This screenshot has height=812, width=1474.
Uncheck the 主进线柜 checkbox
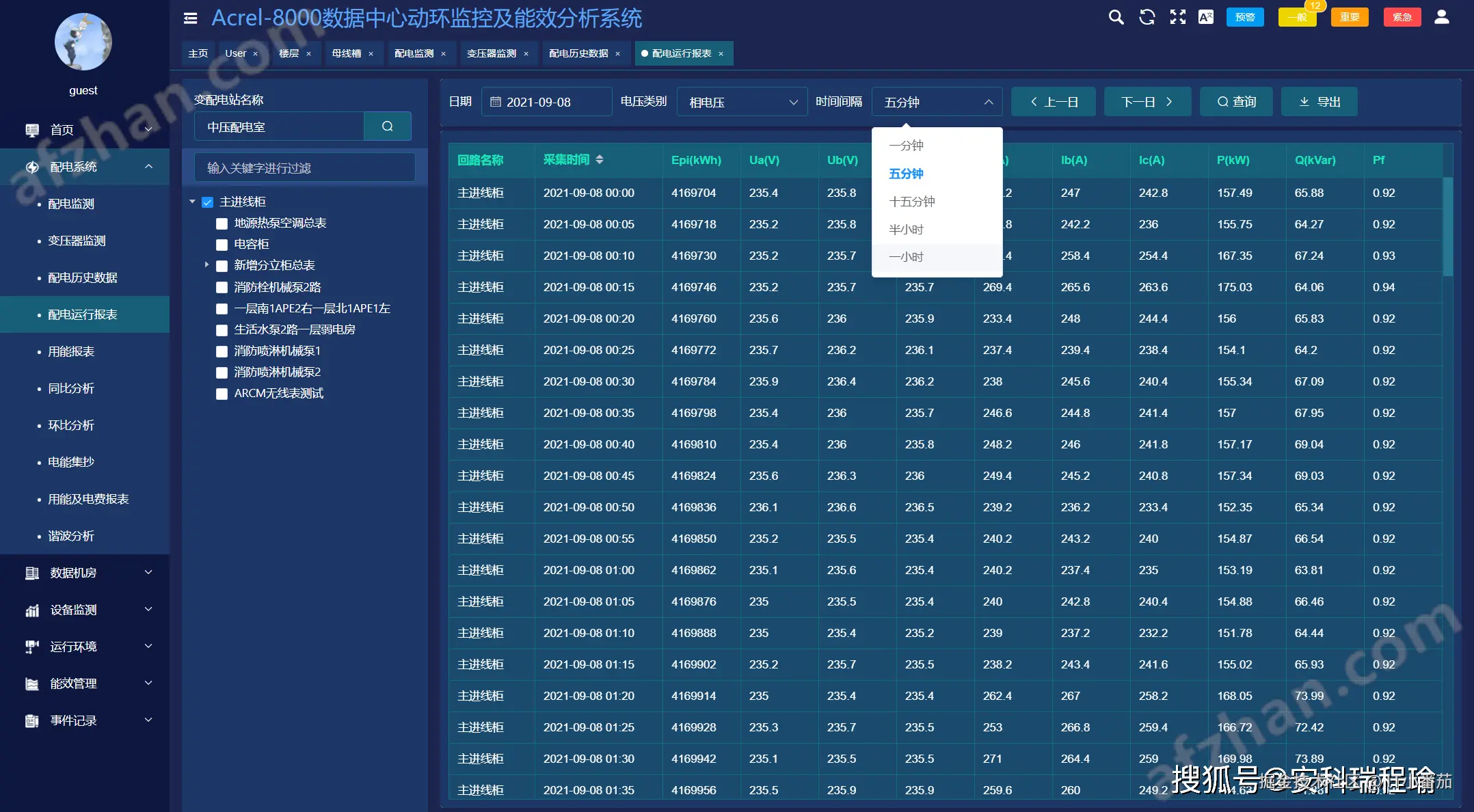tap(208, 202)
